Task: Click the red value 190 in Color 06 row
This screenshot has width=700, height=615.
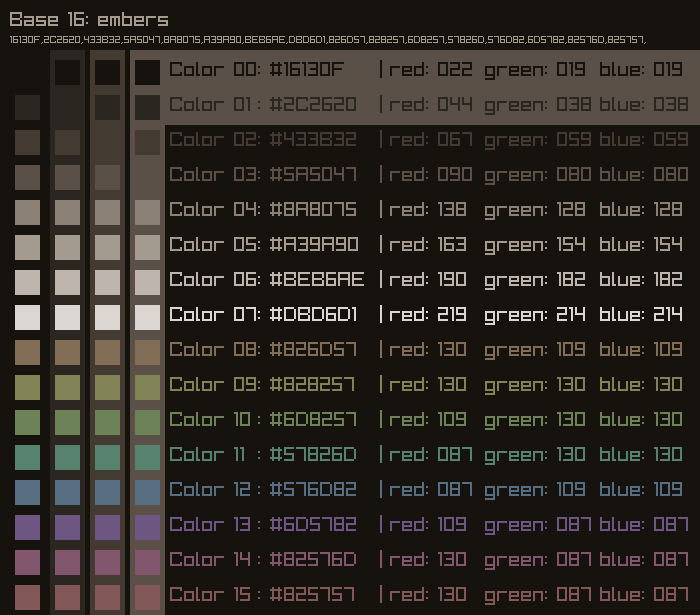Action: 451,279
